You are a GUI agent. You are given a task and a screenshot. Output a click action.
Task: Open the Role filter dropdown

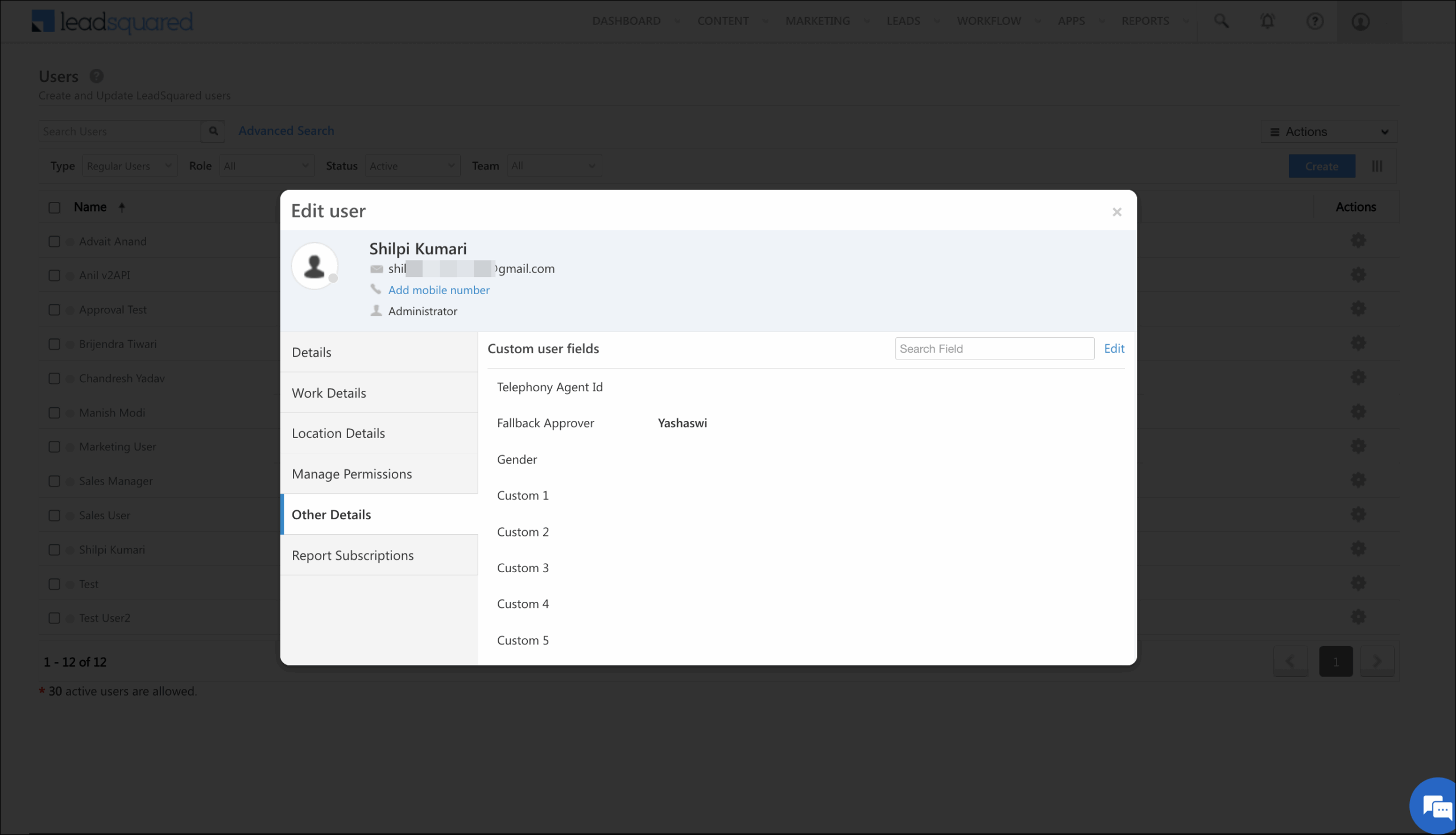point(267,166)
